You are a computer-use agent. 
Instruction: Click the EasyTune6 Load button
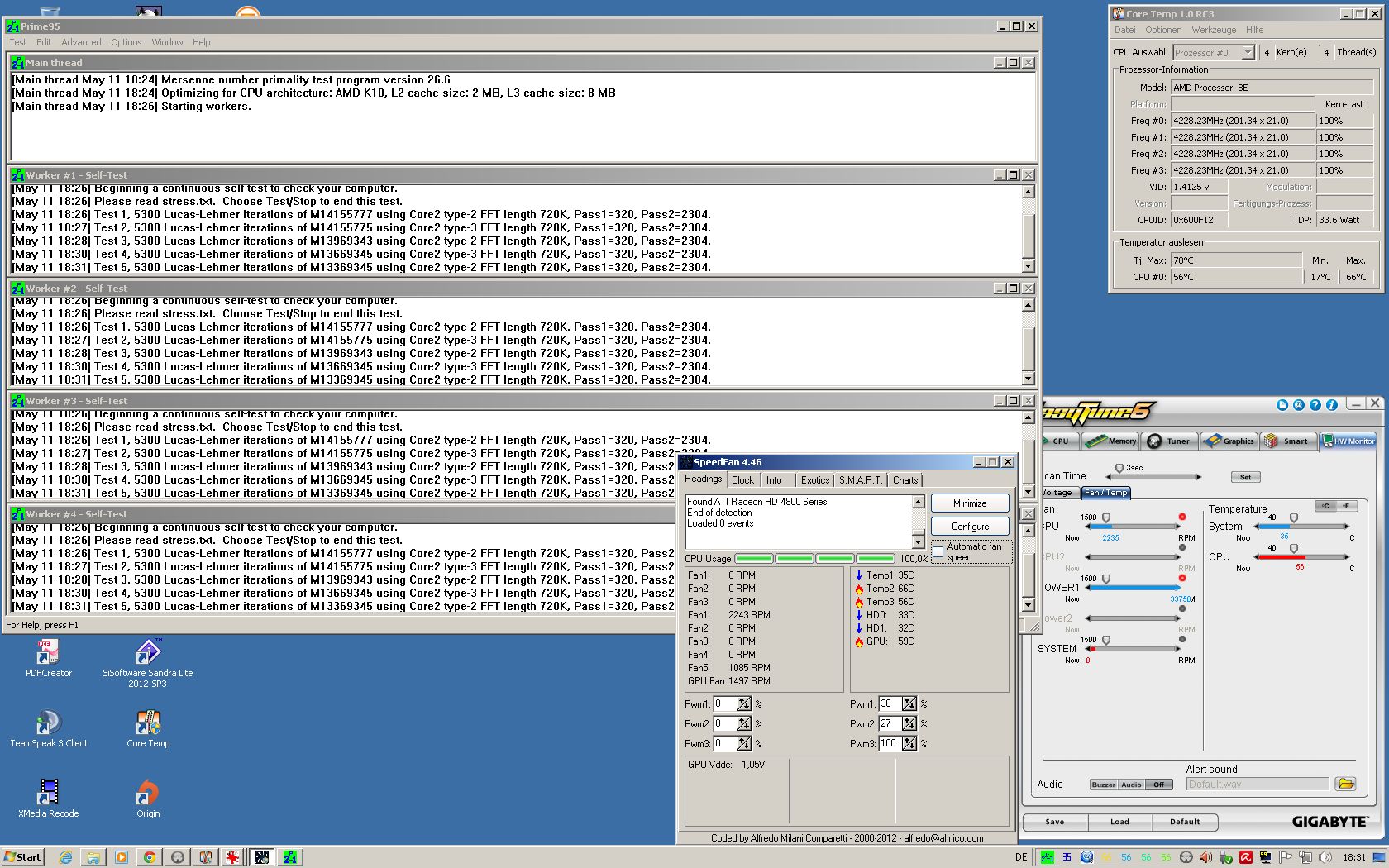coord(1119,822)
